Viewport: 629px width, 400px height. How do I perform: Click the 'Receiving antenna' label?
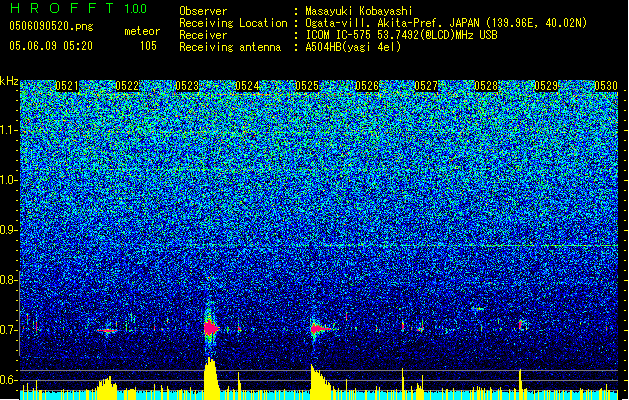(x=230, y=47)
